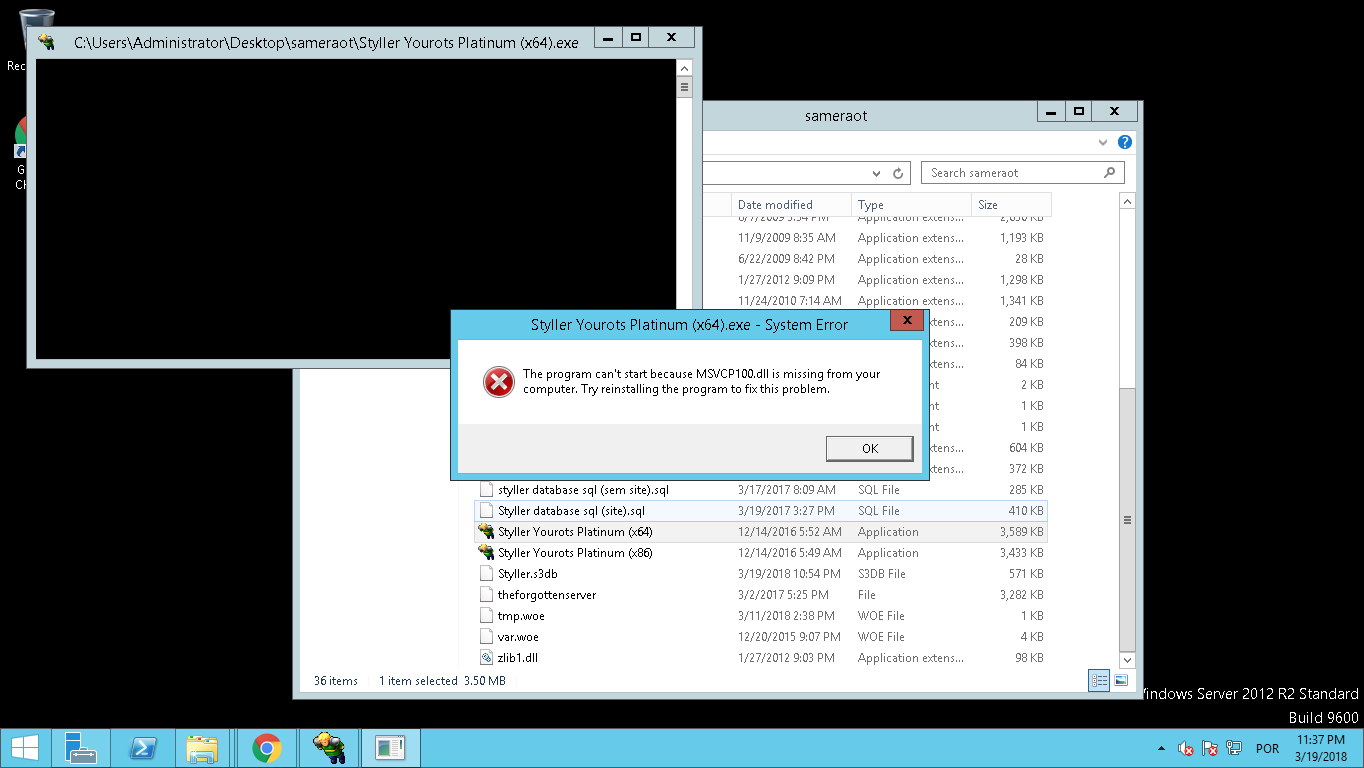This screenshot has height=768, width=1364.
Task: Show hidden tray icons arrow
Action: pos(1161,748)
